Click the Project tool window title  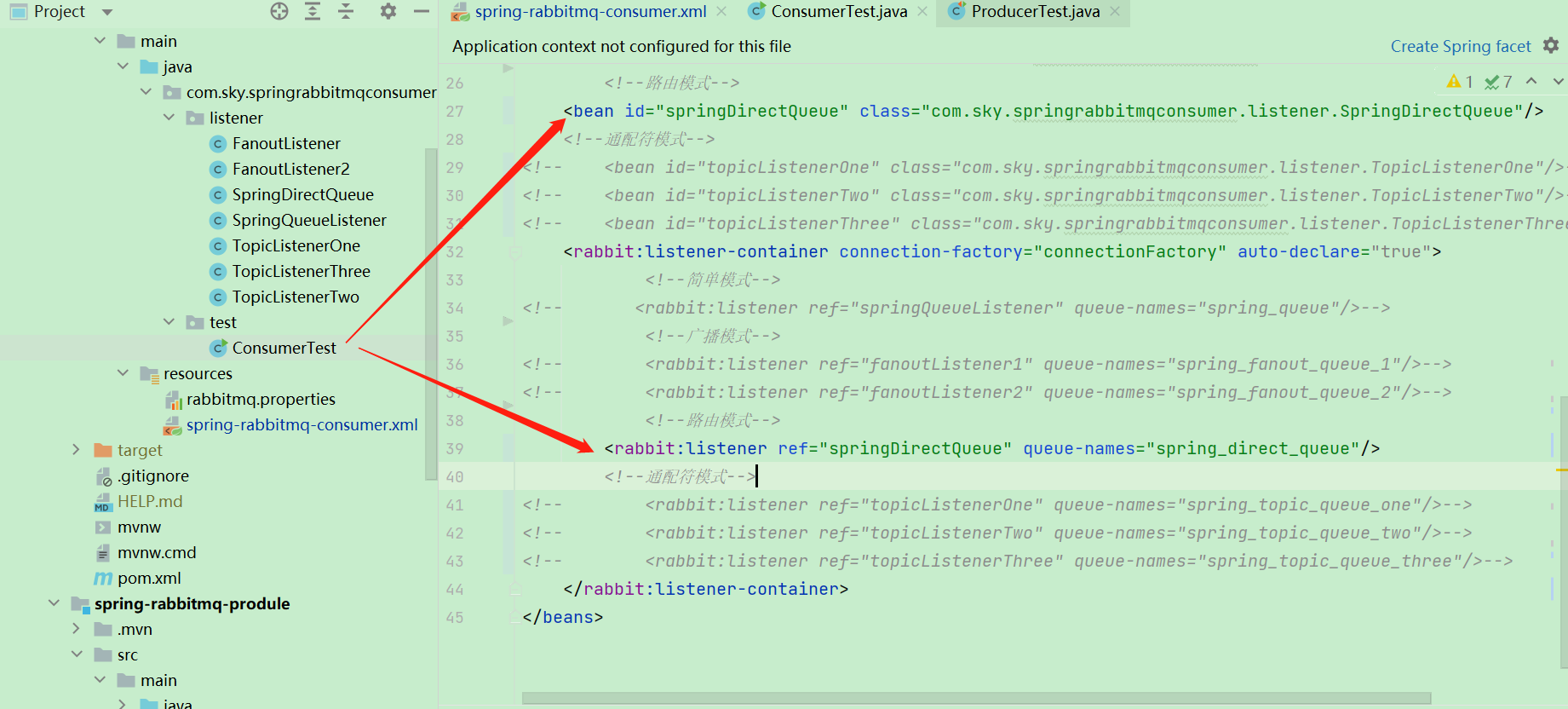coord(59,11)
